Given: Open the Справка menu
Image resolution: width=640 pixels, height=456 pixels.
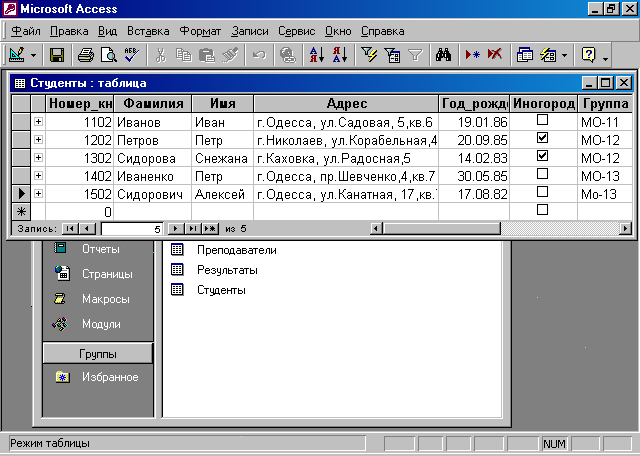Looking at the screenshot, I should [x=382, y=31].
